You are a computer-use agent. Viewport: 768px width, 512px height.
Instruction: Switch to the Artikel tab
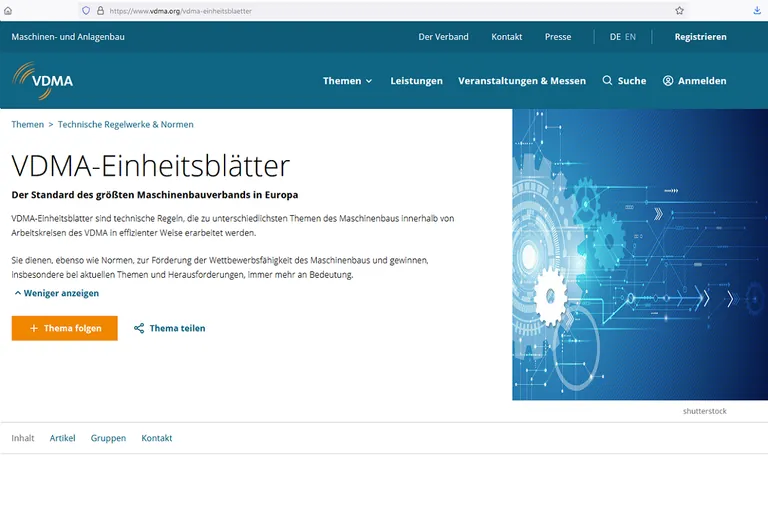coord(62,438)
